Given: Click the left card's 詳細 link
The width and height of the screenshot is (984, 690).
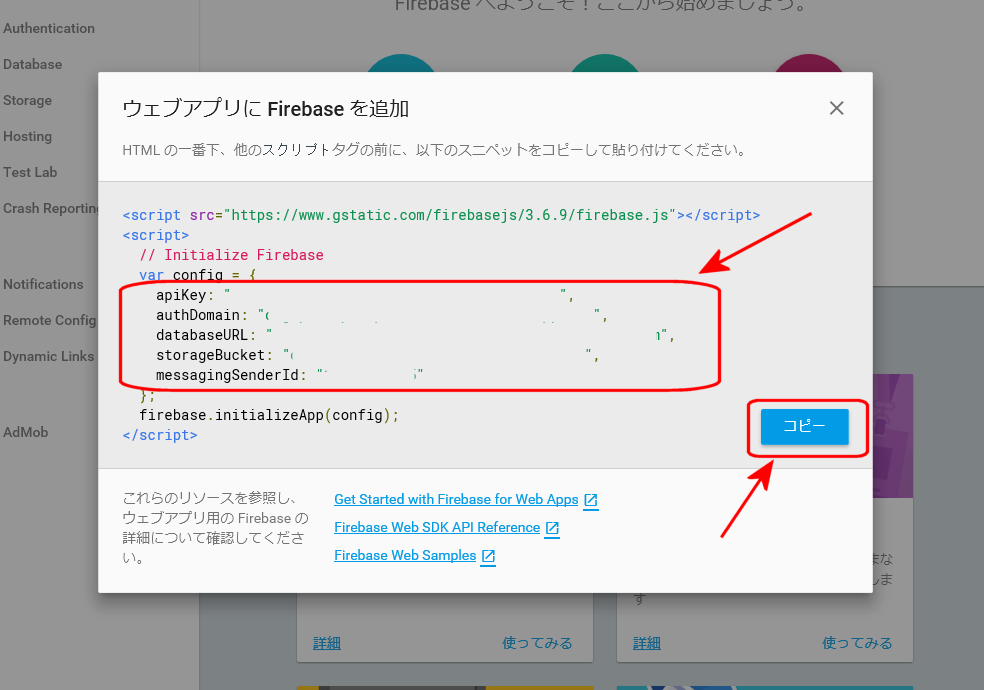Looking at the screenshot, I should click(x=327, y=643).
